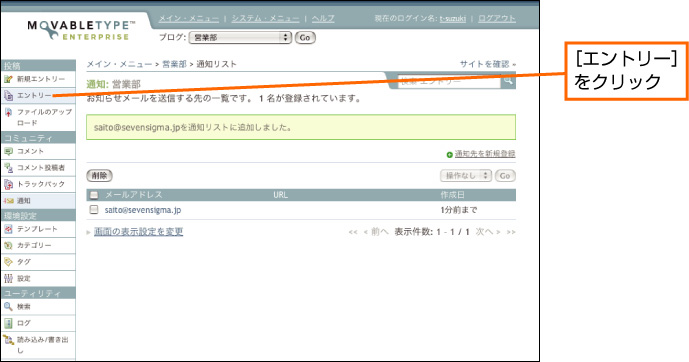Open the 操作なし actions dropdown
689x362 pixels.
pos(466,176)
